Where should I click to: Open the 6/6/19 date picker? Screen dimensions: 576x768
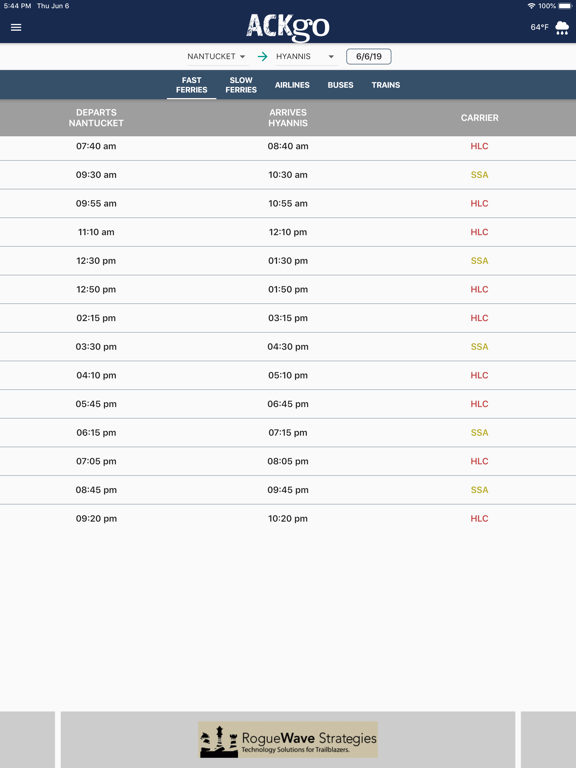pyautogui.click(x=368, y=56)
